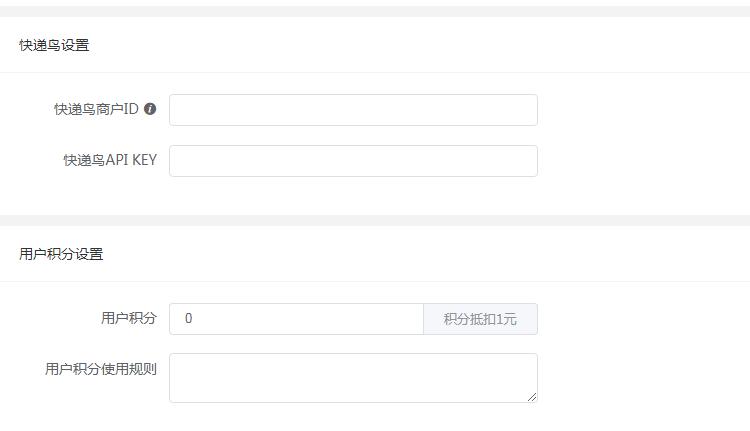Focus the 快递鸟API KEY text field

click(x=353, y=161)
